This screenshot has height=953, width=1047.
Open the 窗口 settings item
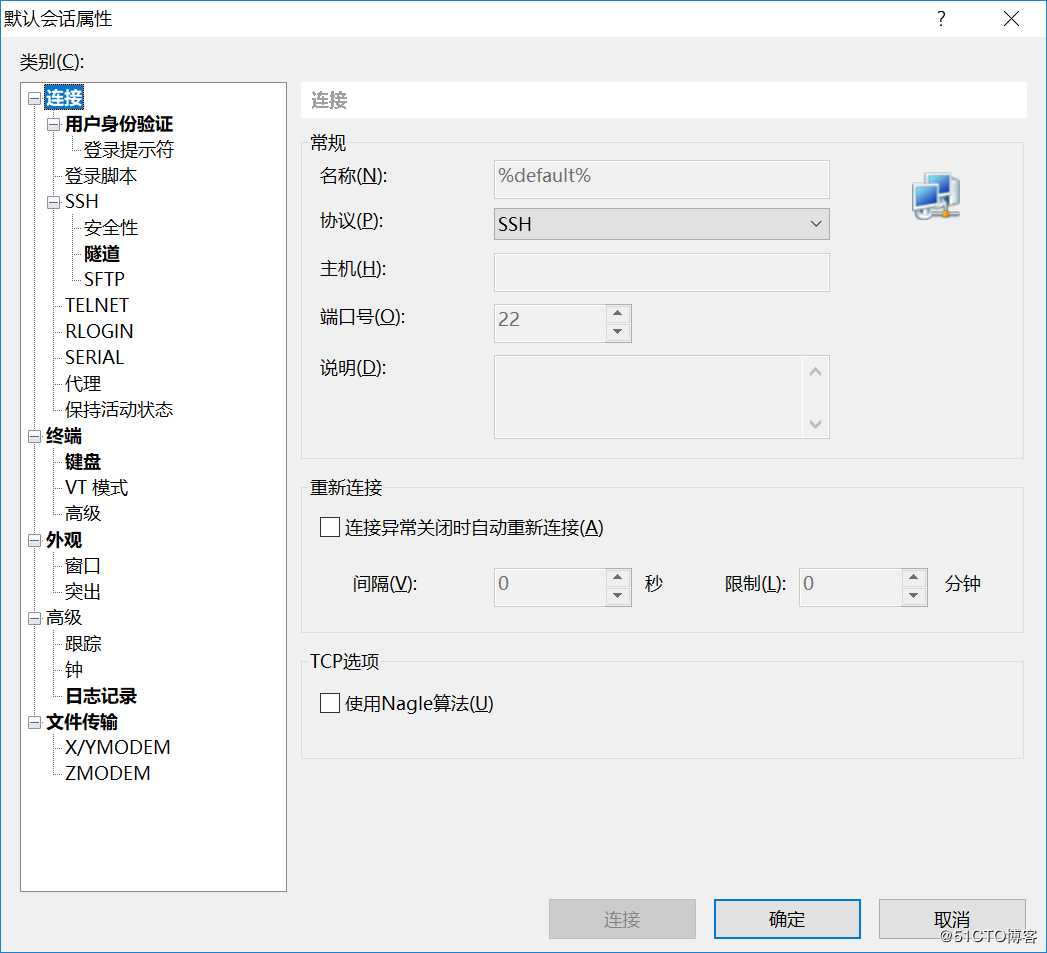point(83,566)
